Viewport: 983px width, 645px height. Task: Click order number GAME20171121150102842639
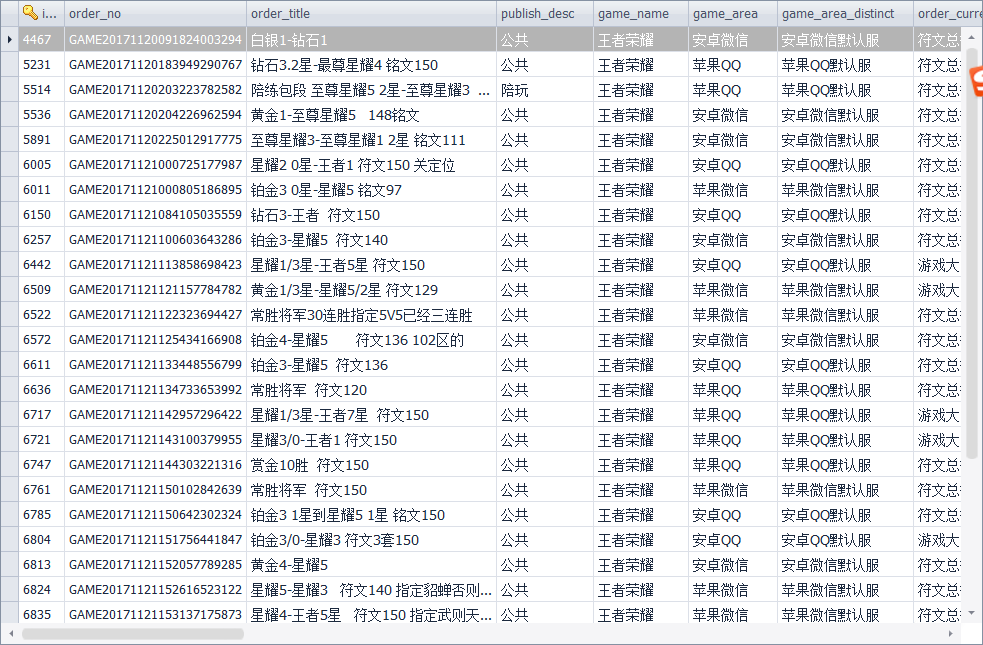pyautogui.click(x=155, y=490)
